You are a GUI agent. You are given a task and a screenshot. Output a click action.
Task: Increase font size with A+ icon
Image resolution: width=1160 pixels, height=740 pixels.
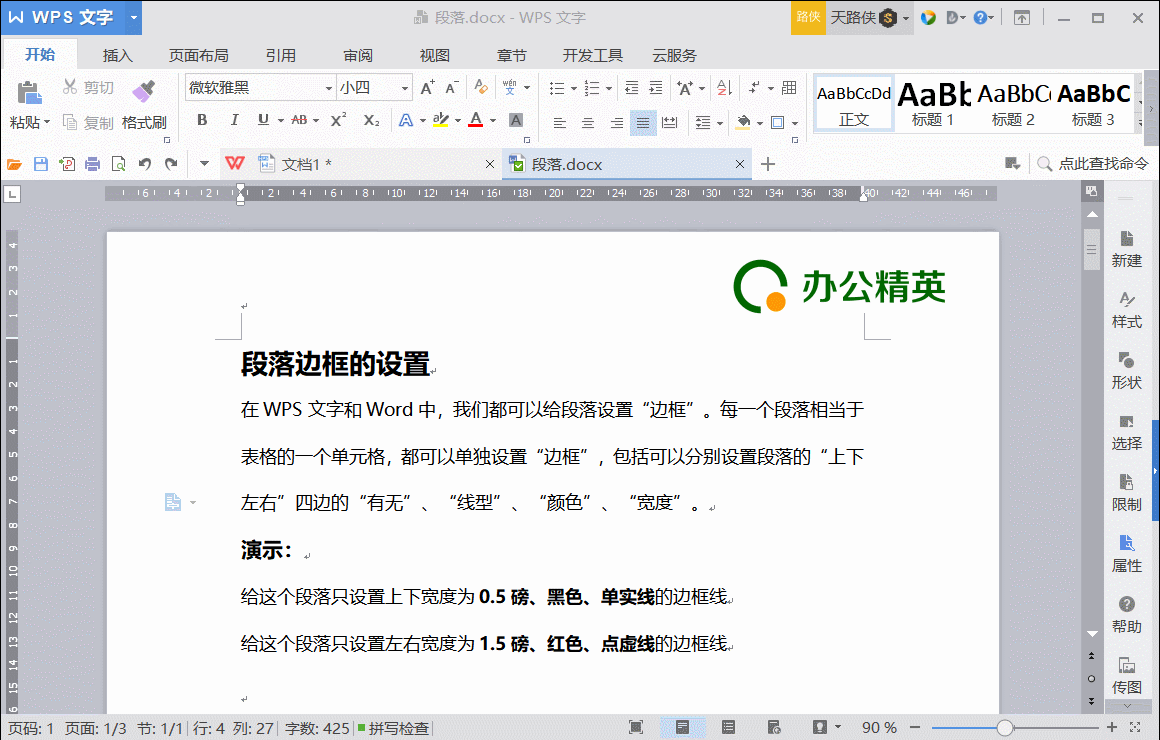(428, 87)
